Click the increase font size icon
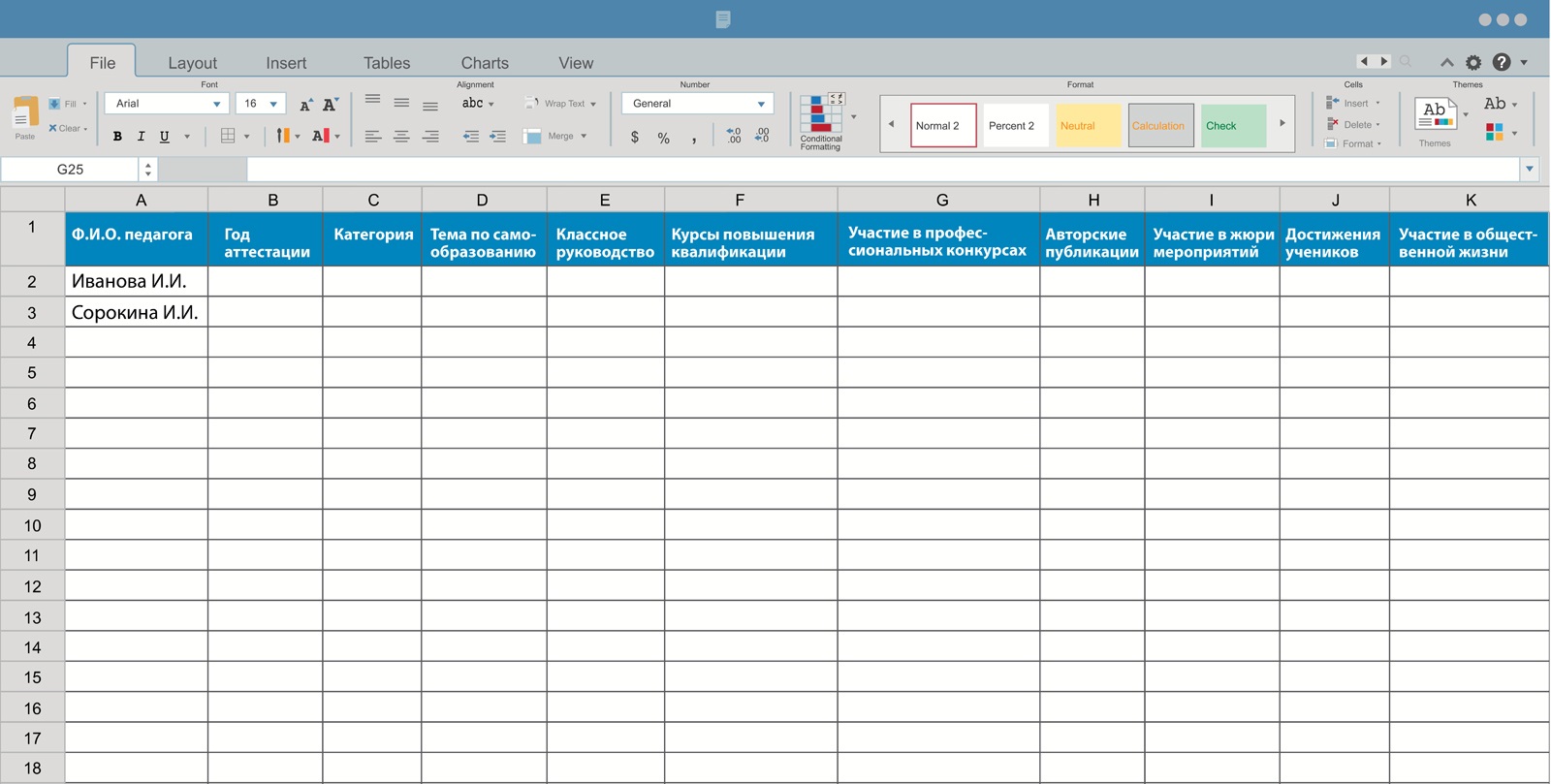The width and height of the screenshot is (1551, 784). tap(305, 105)
